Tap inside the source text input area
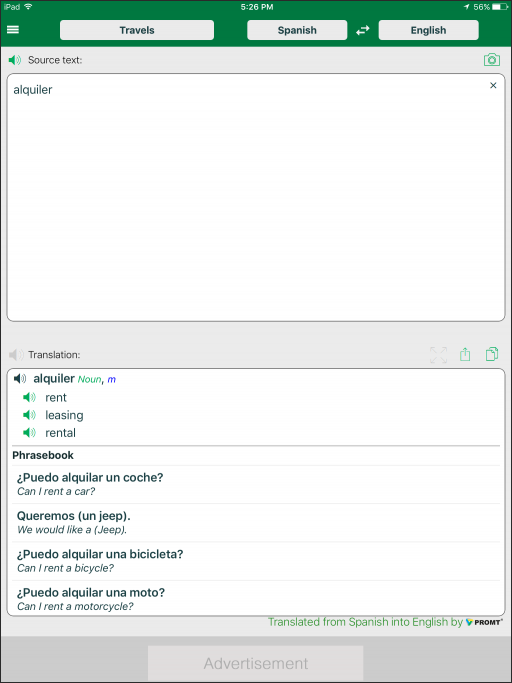This screenshot has height=683, width=512. click(x=256, y=198)
